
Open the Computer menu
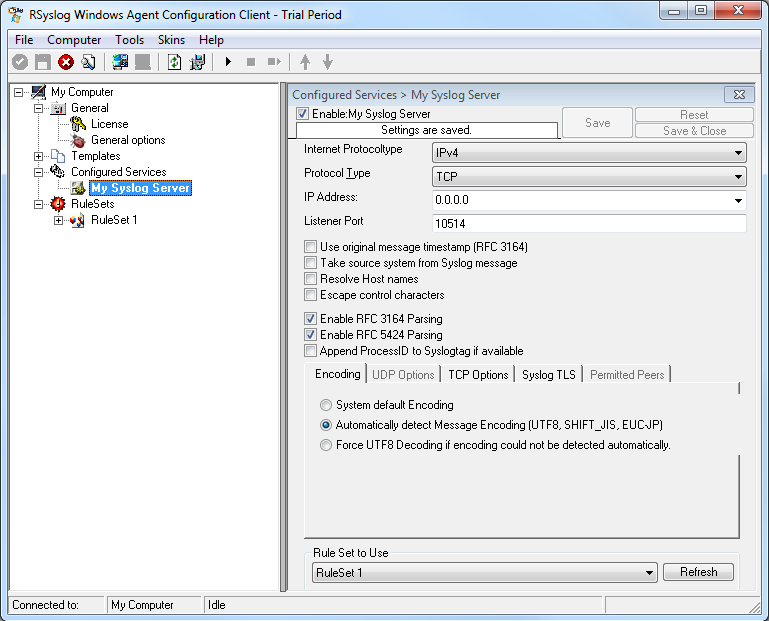[74, 40]
